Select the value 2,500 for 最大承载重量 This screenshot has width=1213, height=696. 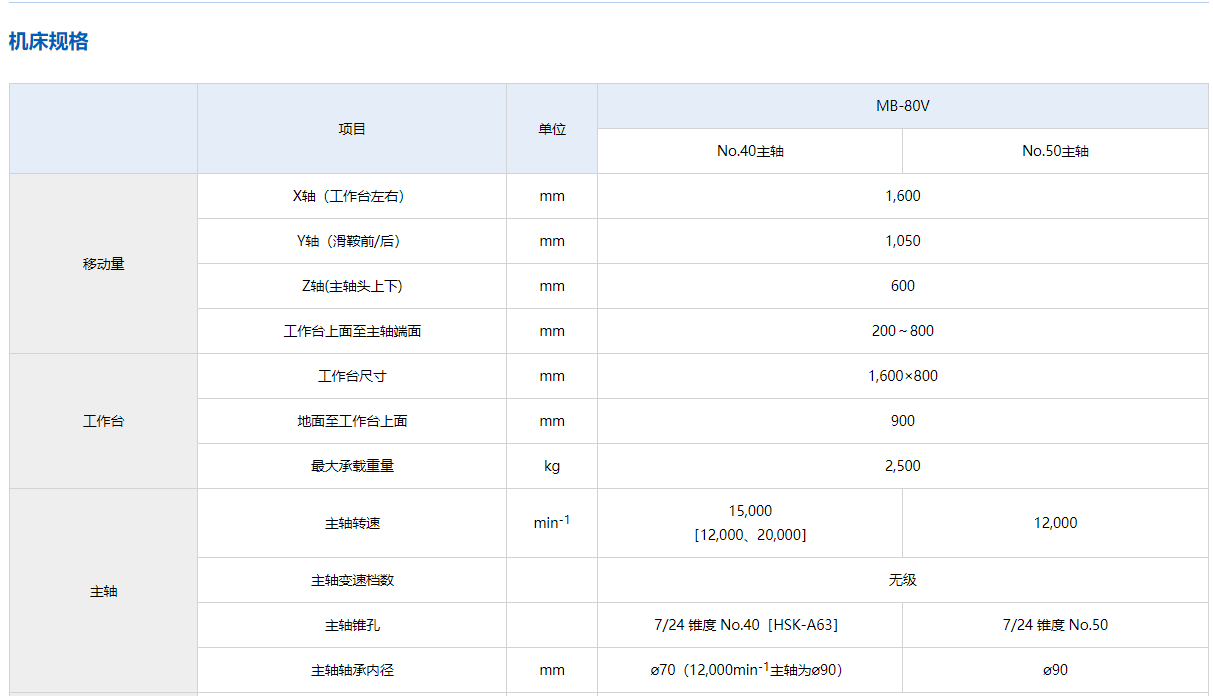coord(903,466)
